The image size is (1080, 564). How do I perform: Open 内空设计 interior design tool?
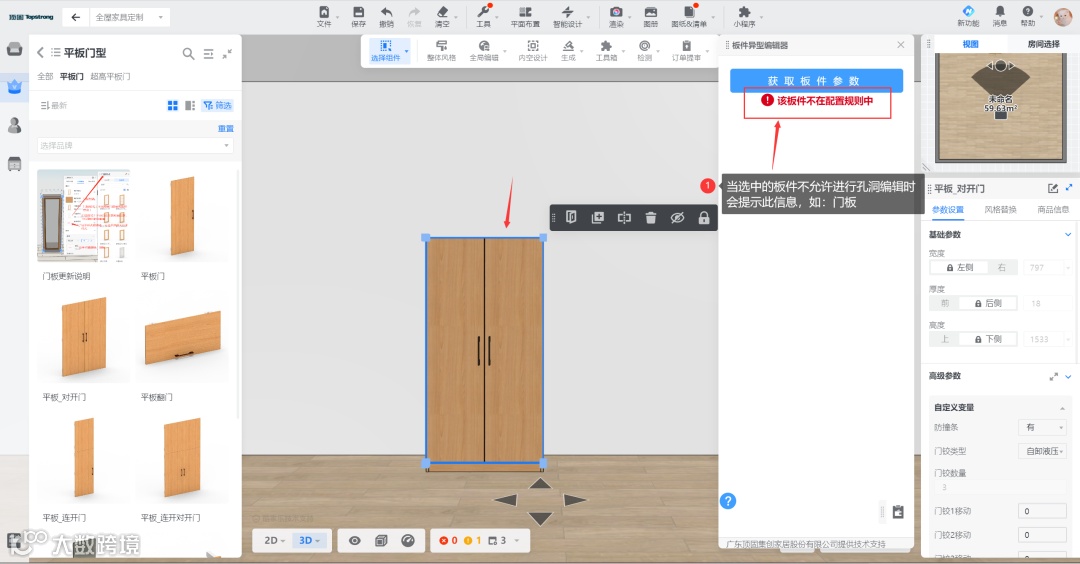pos(532,50)
